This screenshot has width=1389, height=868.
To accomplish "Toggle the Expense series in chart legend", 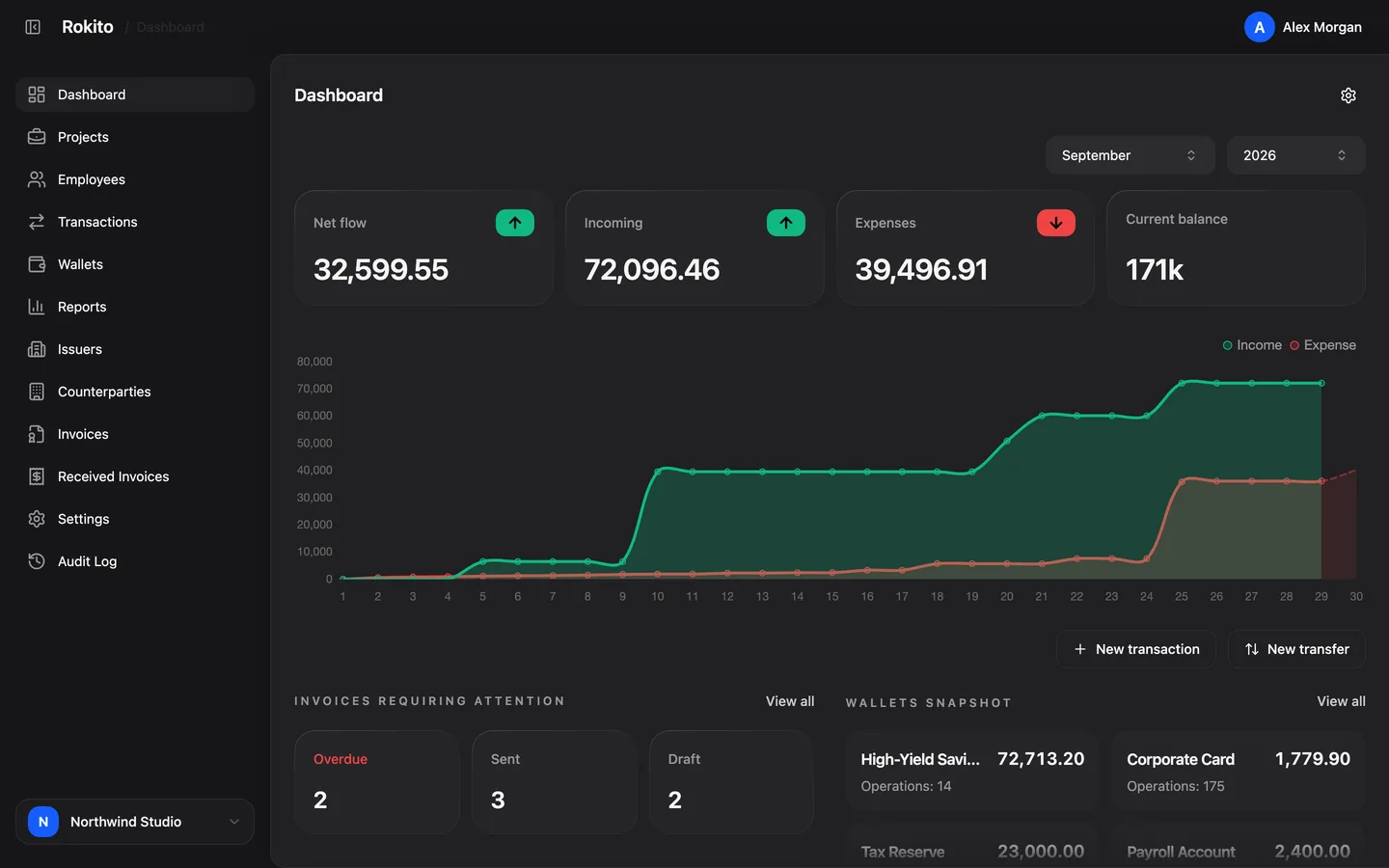I will point(1322,345).
